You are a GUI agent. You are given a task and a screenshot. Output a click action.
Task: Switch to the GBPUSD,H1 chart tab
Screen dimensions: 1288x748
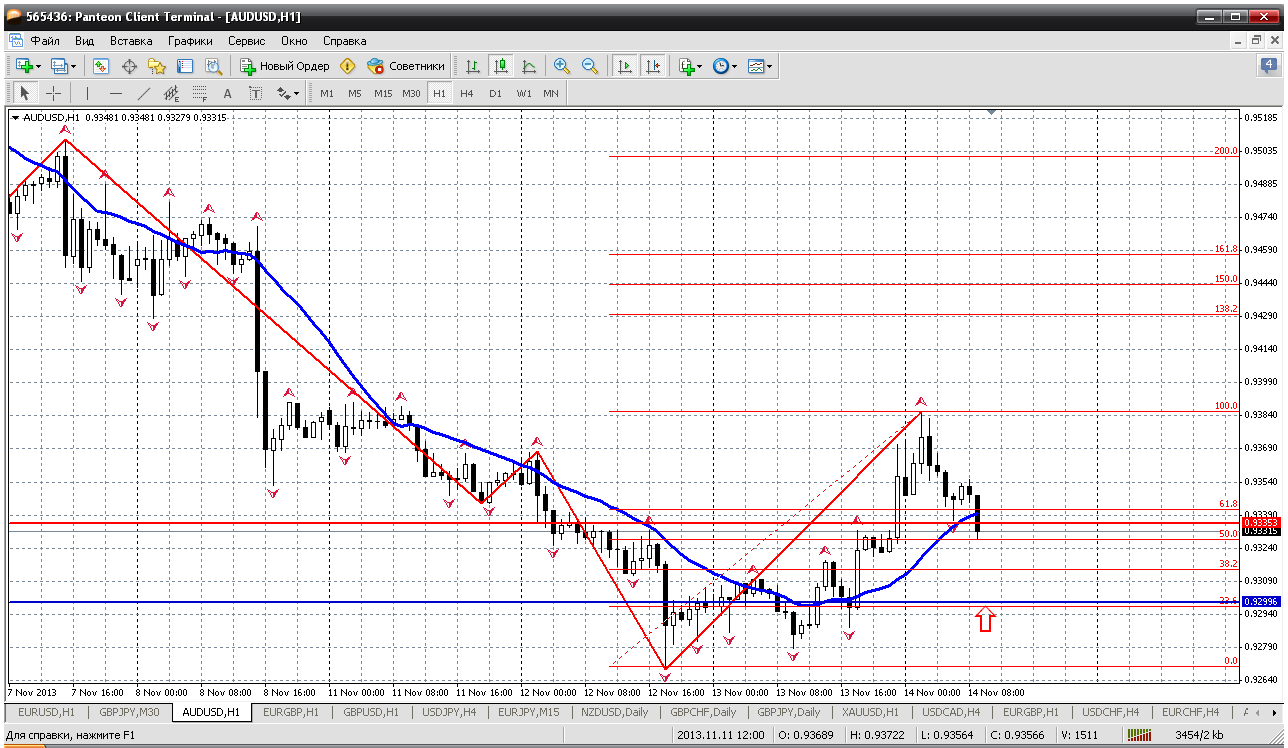click(370, 712)
